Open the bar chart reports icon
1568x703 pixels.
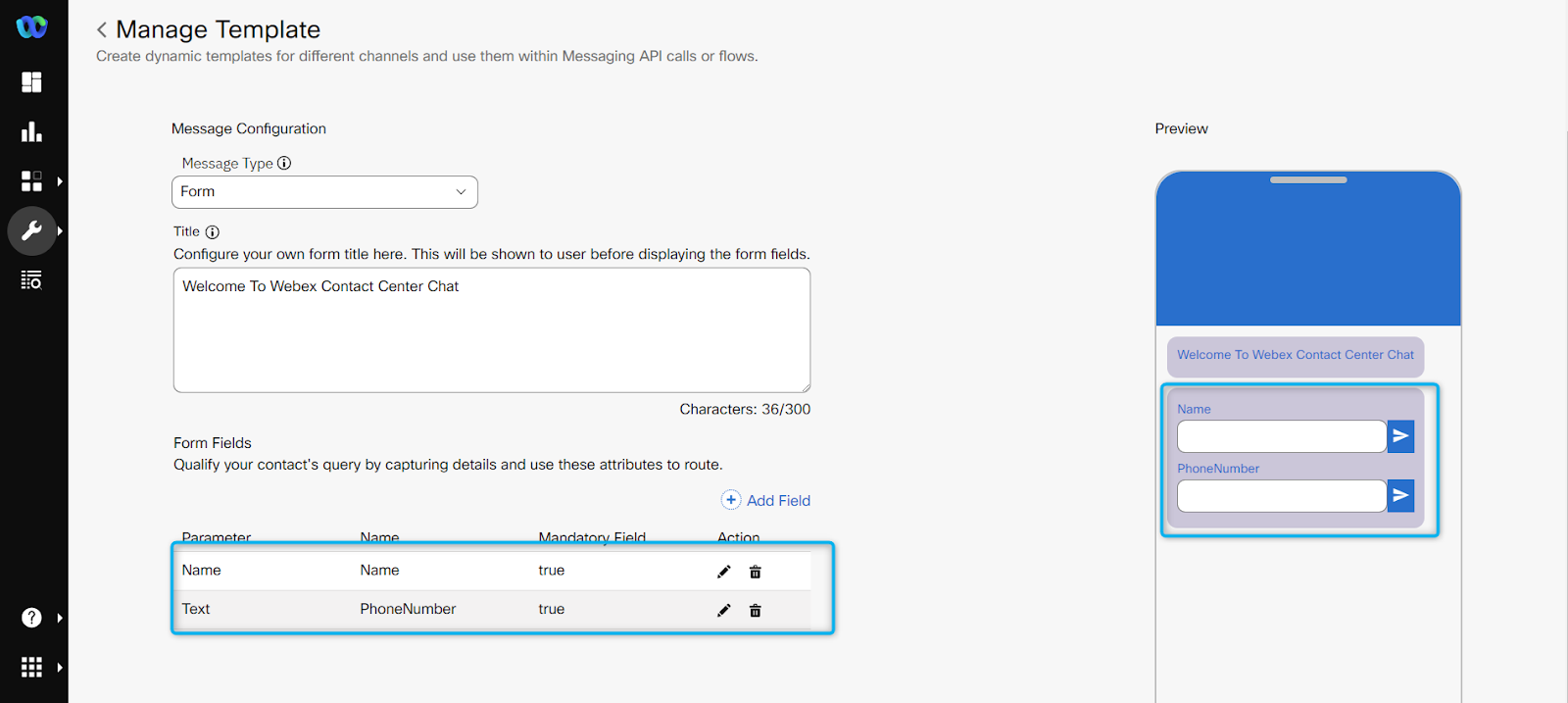pyautogui.click(x=31, y=131)
